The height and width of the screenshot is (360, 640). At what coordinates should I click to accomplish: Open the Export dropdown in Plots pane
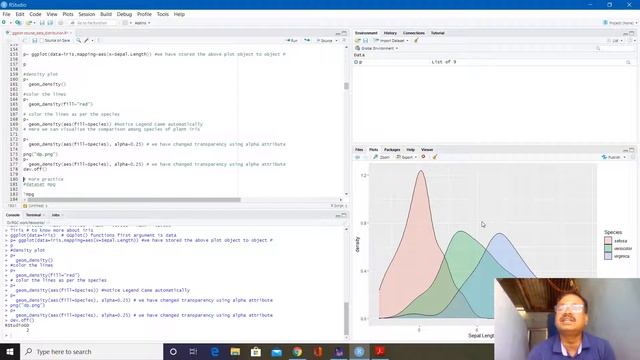tap(407, 157)
